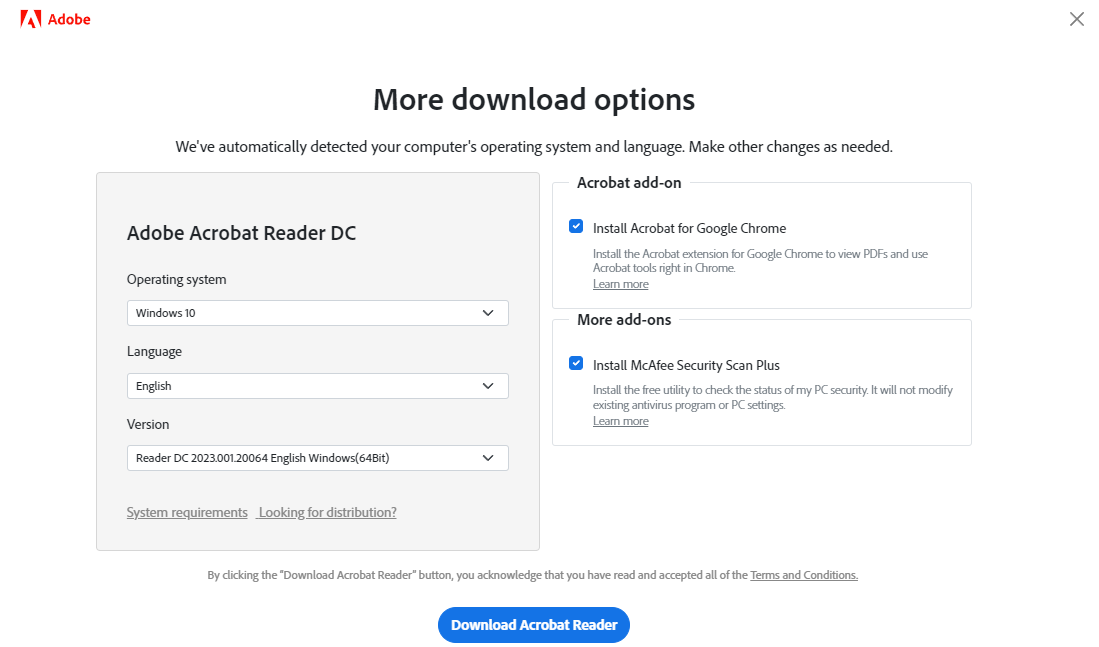
Task: Open the Terms and Conditions
Action: [803, 574]
